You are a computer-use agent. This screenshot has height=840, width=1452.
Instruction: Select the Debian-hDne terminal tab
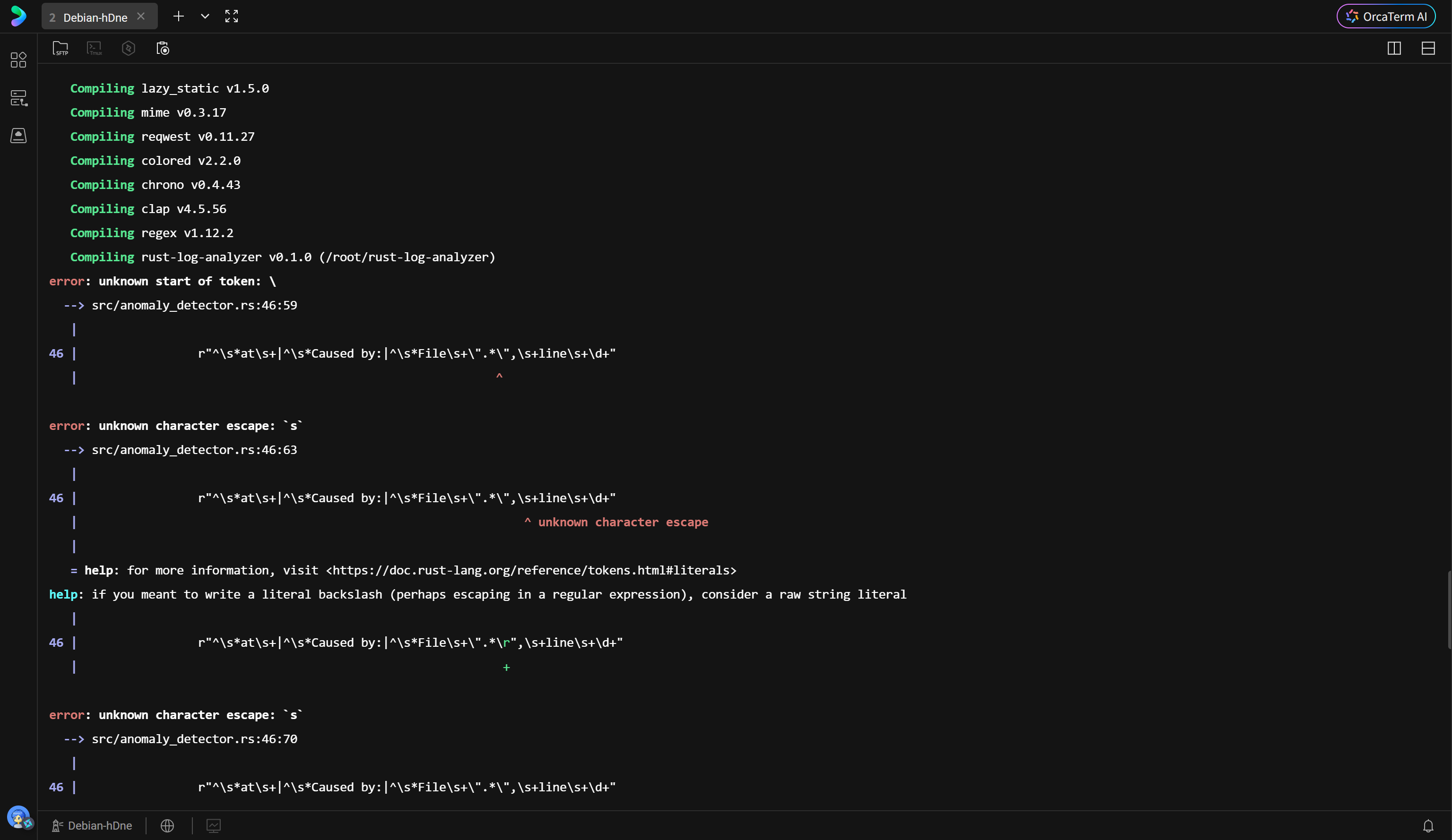(95, 17)
